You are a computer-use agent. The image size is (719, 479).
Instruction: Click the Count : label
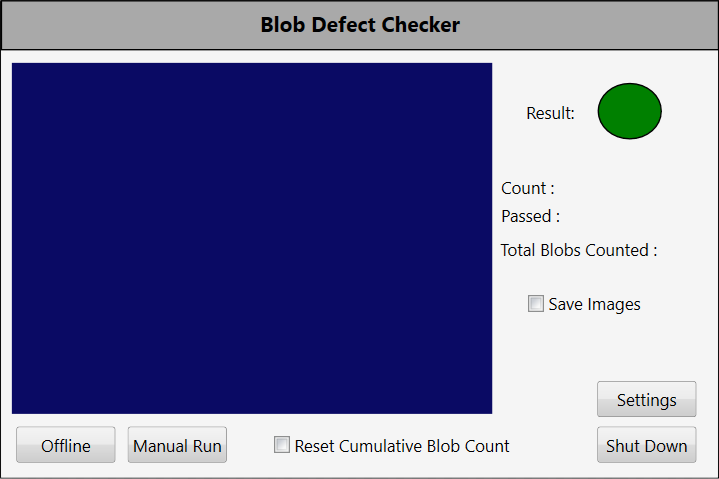click(x=528, y=188)
